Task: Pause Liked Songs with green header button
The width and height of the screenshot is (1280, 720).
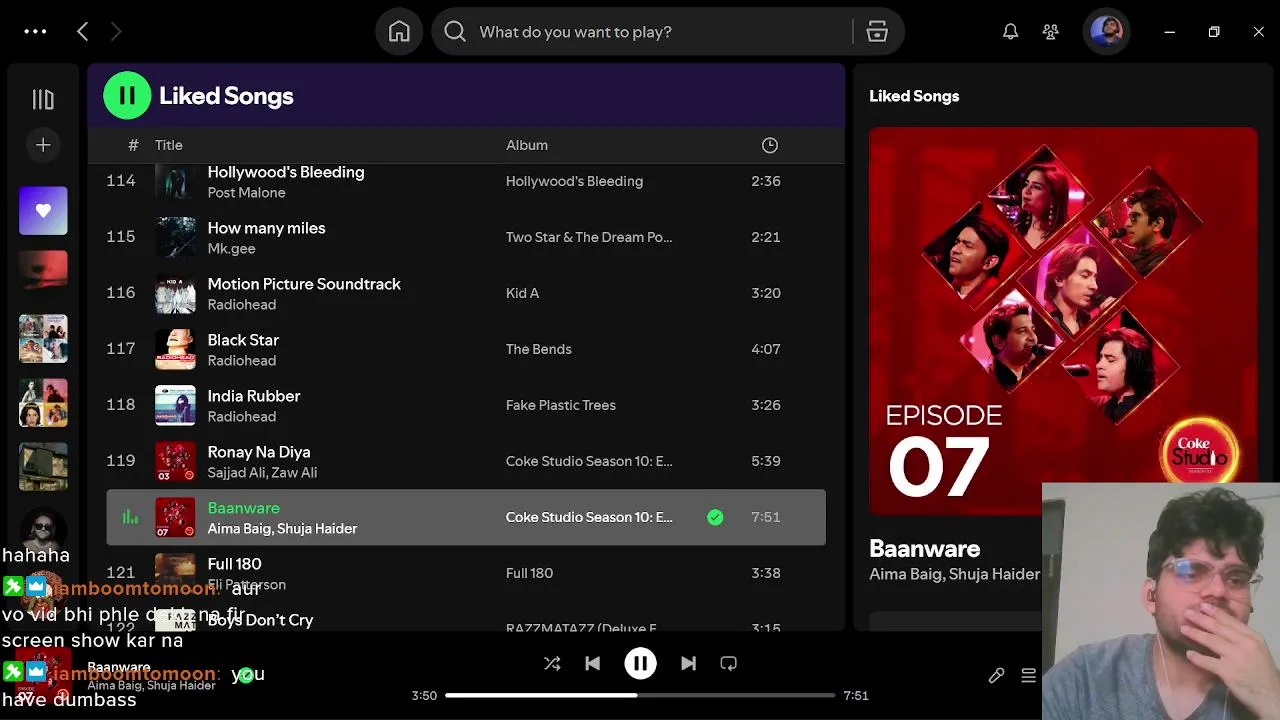Action: click(127, 96)
